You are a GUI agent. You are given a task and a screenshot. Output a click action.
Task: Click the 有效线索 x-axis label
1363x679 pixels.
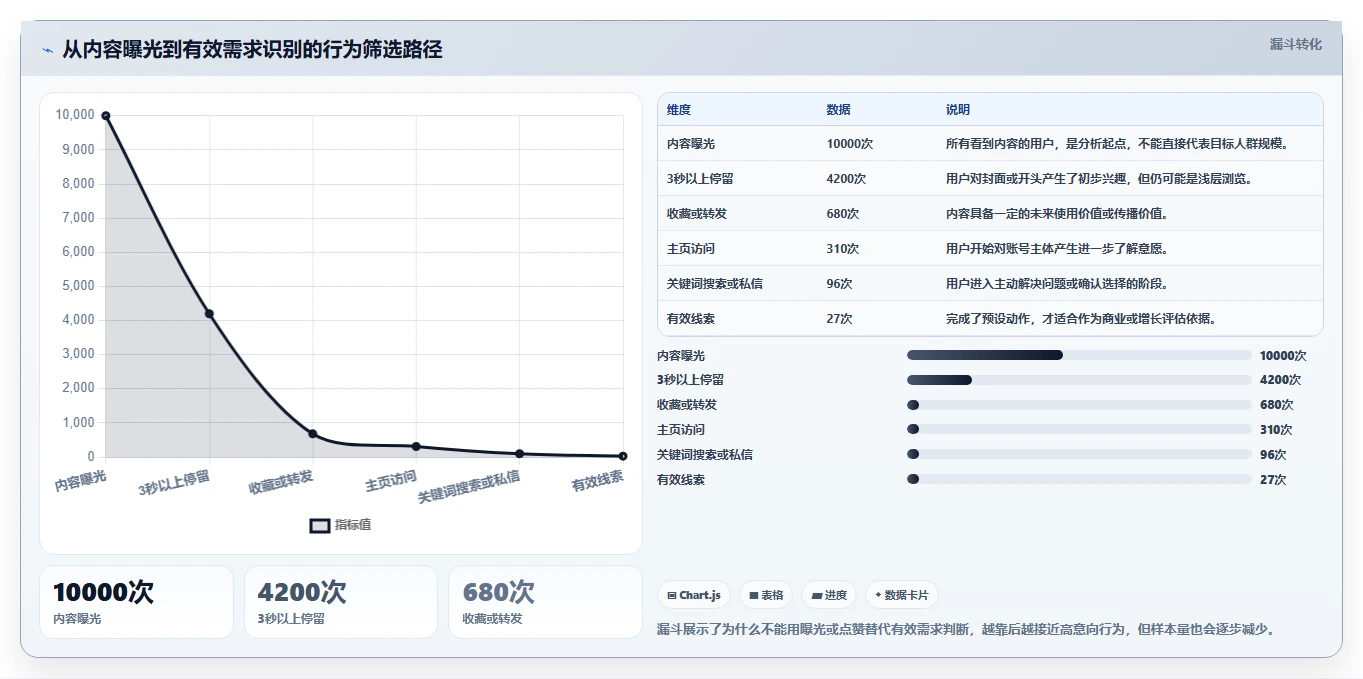pos(597,480)
